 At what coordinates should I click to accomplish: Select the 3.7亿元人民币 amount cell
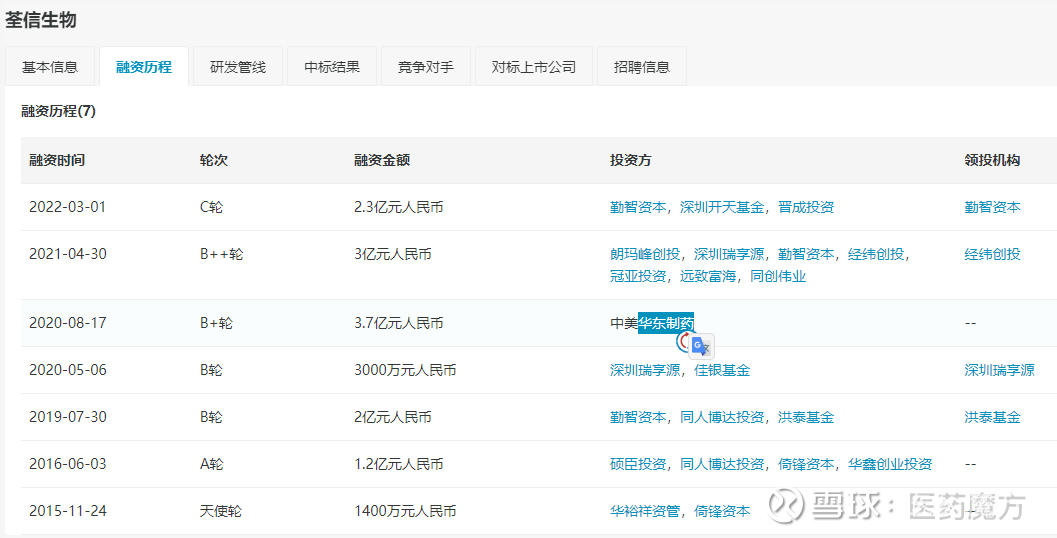[398, 323]
